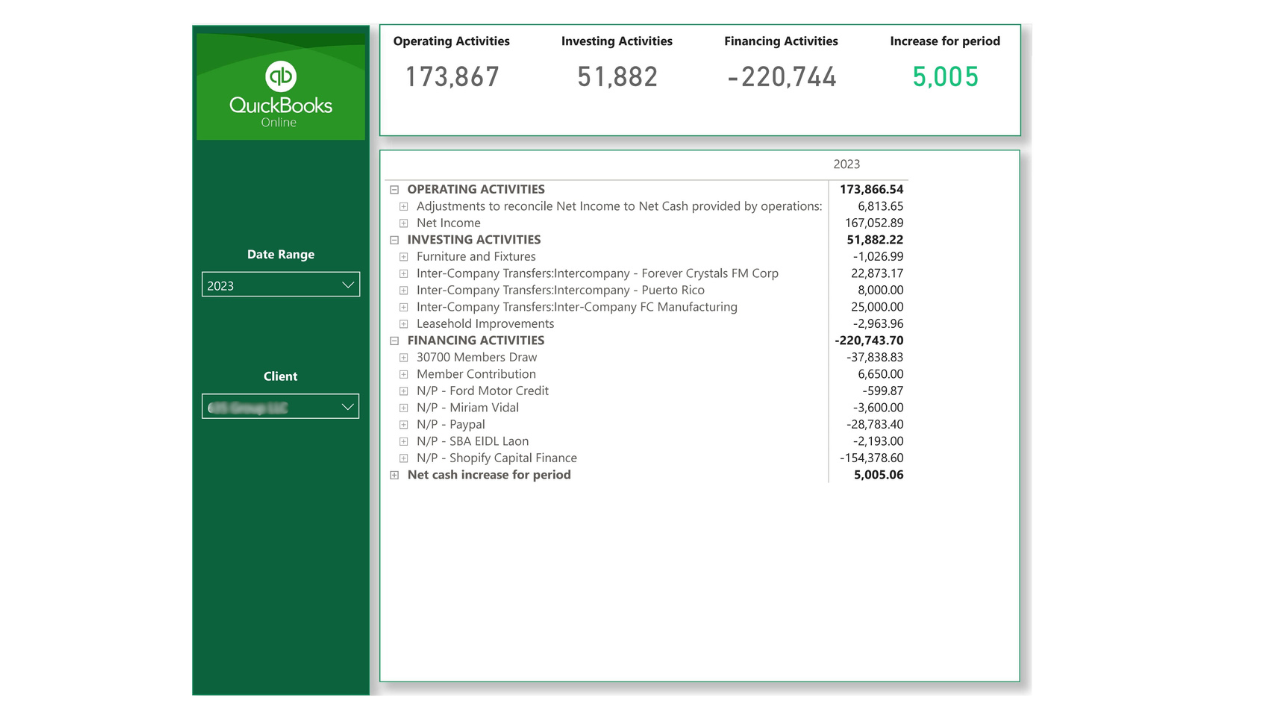Collapse the INVESTING ACTIVITIES section

(x=394, y=239)
